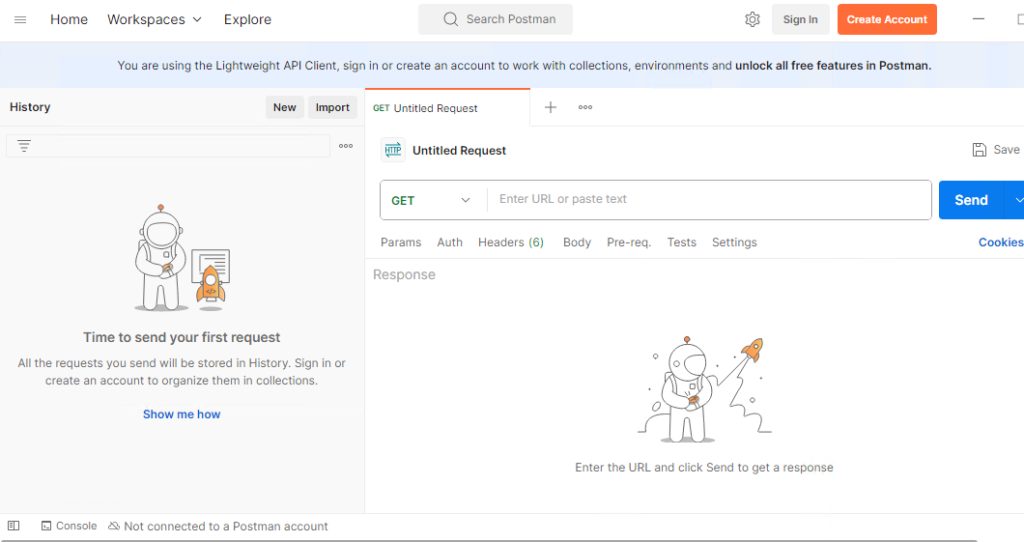Expand the Send button arrow options

(x=1017, y=200)
